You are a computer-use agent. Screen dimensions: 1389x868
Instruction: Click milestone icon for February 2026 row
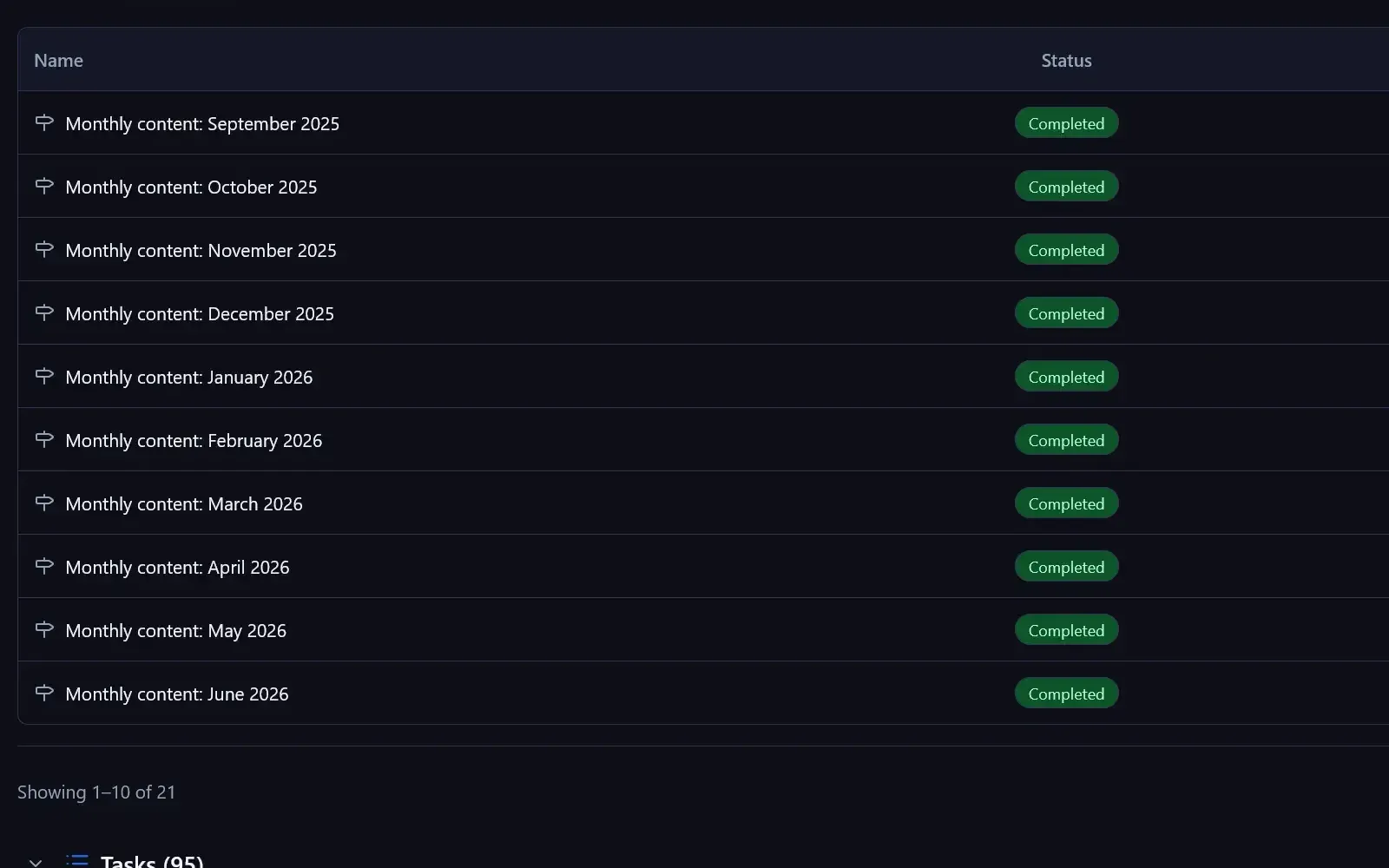44,439
